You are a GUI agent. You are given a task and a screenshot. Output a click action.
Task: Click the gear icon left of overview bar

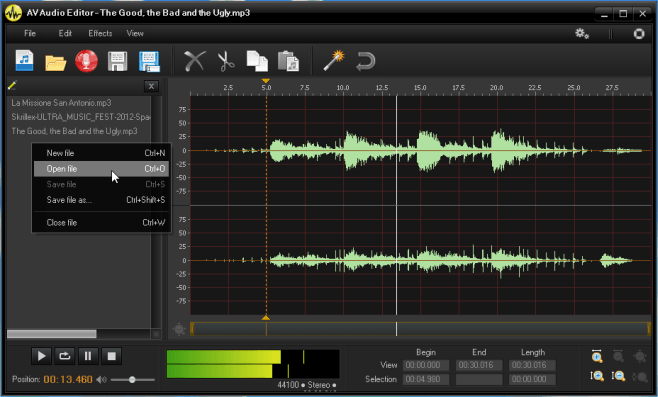point(179,329)
